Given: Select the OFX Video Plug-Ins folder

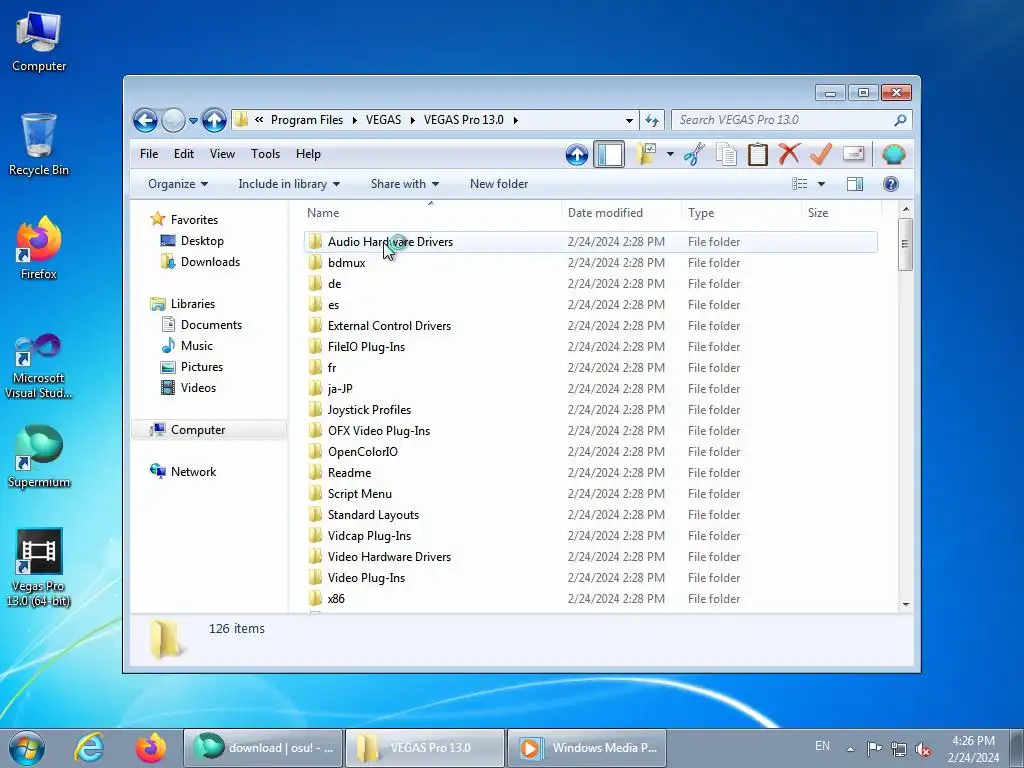Looking at the screenshot, I should pos(590,431).
